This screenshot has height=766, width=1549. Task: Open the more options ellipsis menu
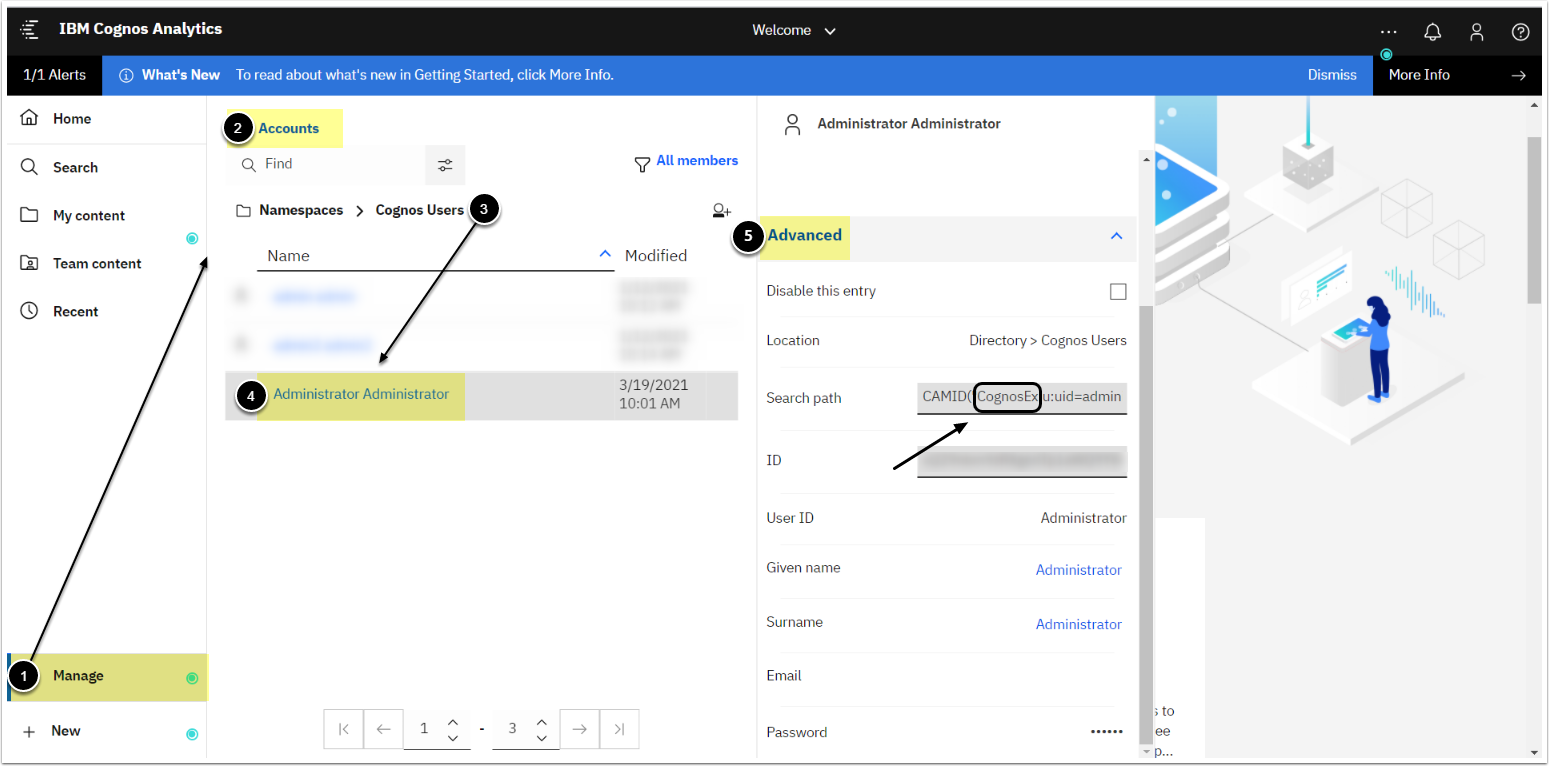coord(1389,32)
